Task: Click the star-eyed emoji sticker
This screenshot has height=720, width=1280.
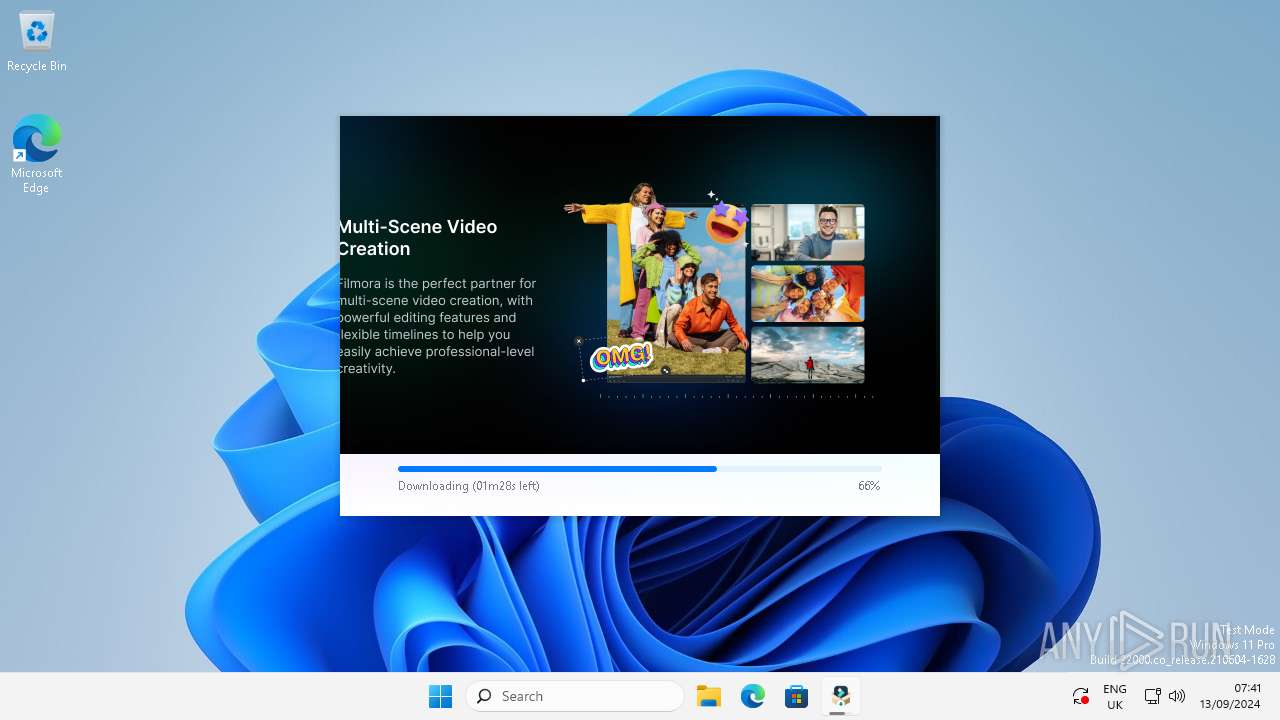Action: (727, 221)
